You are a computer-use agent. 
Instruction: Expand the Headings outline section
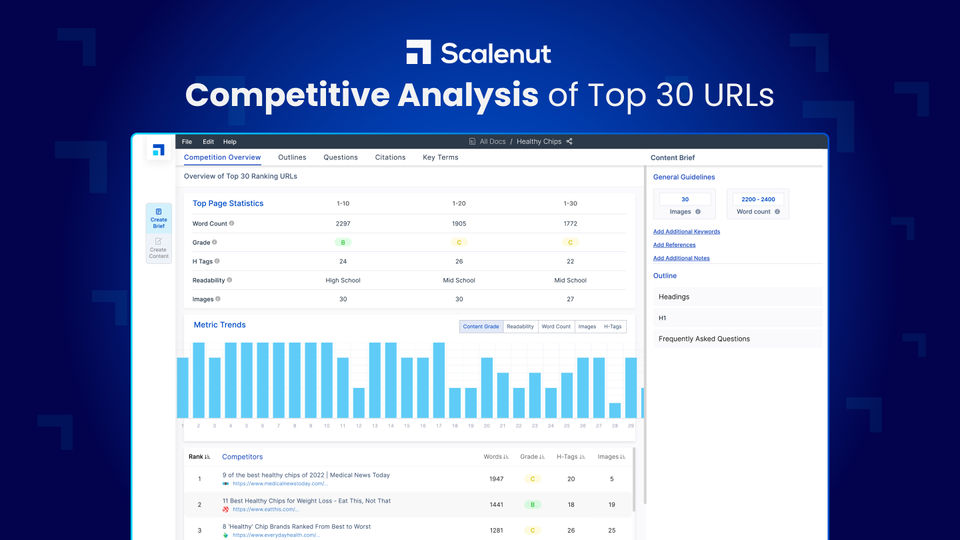[x=737, y=297]
